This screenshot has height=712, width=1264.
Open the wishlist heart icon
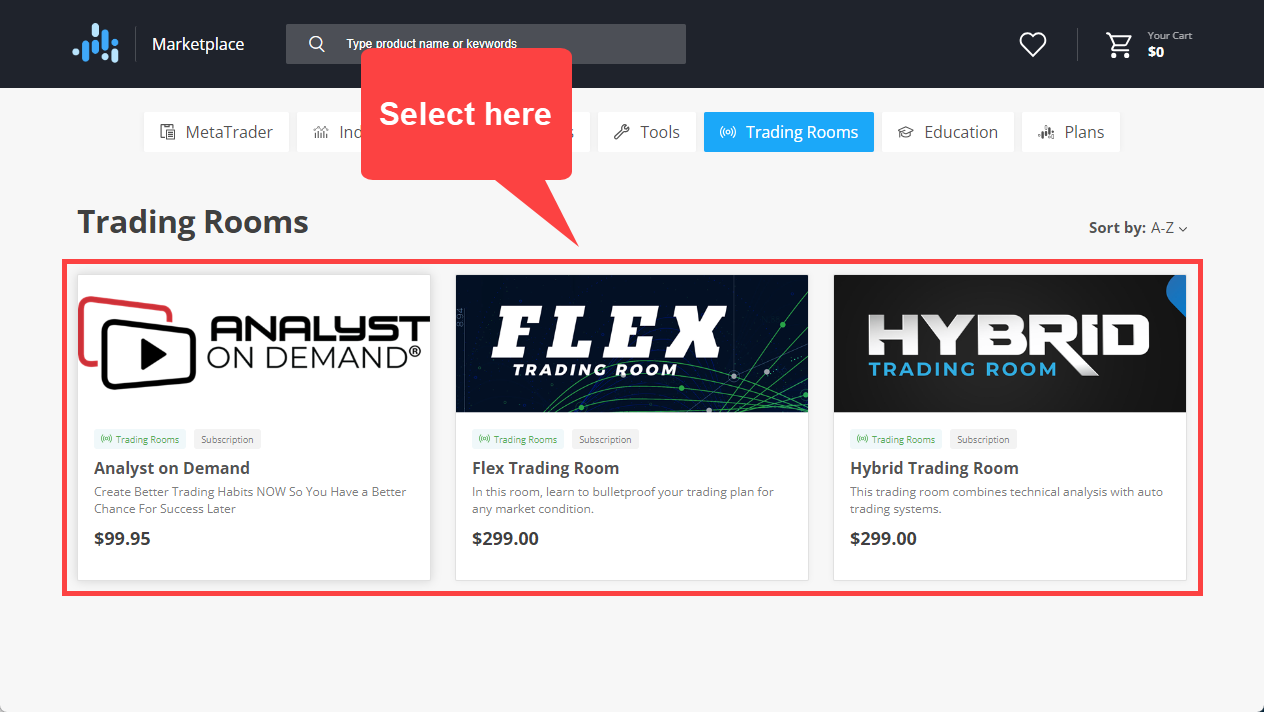click(x=1032, y=44)
